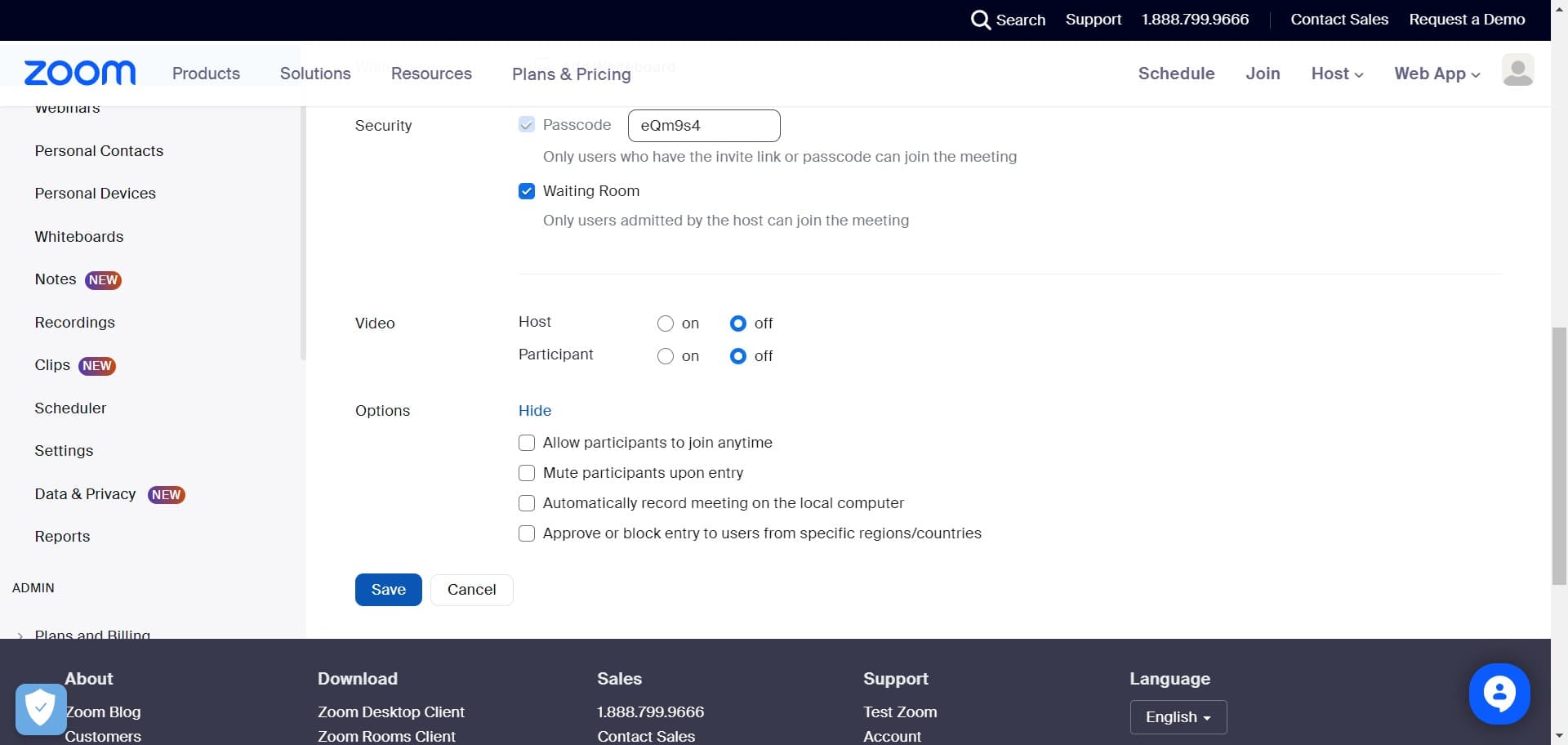Image resolution: width=1568 pixels, height=745 pixels.
Task: Check Allow participants to join anytime
Action: pos(527,443)
